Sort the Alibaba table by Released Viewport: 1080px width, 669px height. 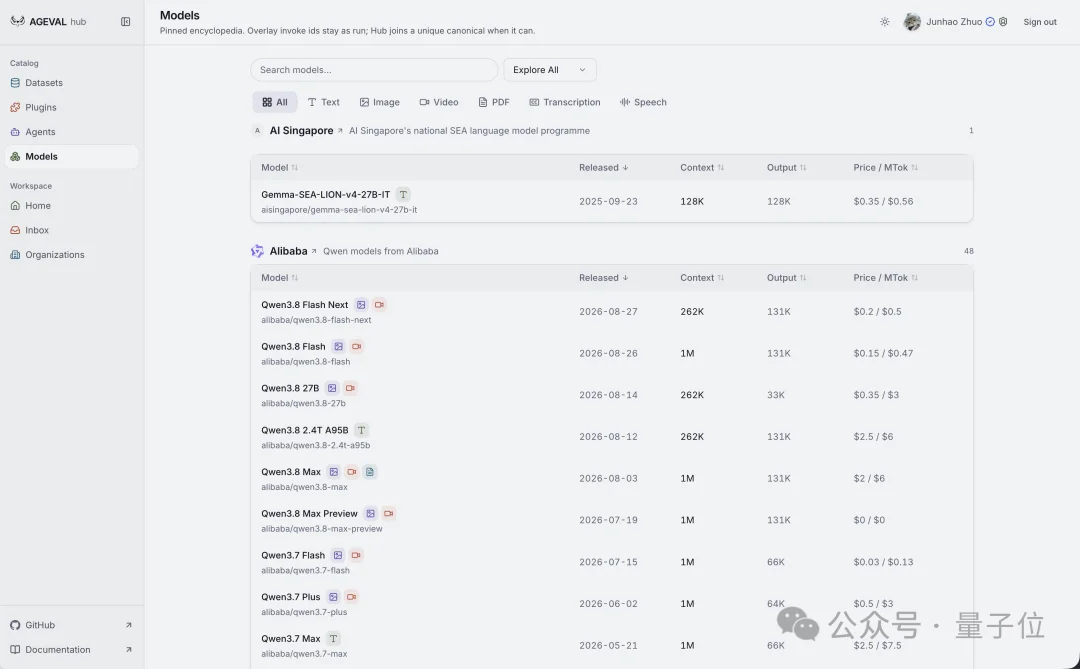coord(603,278)
